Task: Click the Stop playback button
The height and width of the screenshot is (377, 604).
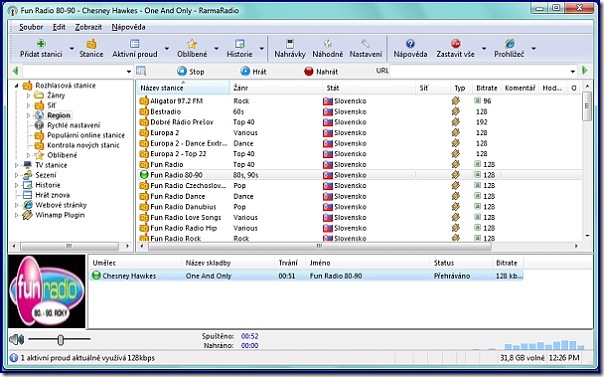Action: click(191, 71)
